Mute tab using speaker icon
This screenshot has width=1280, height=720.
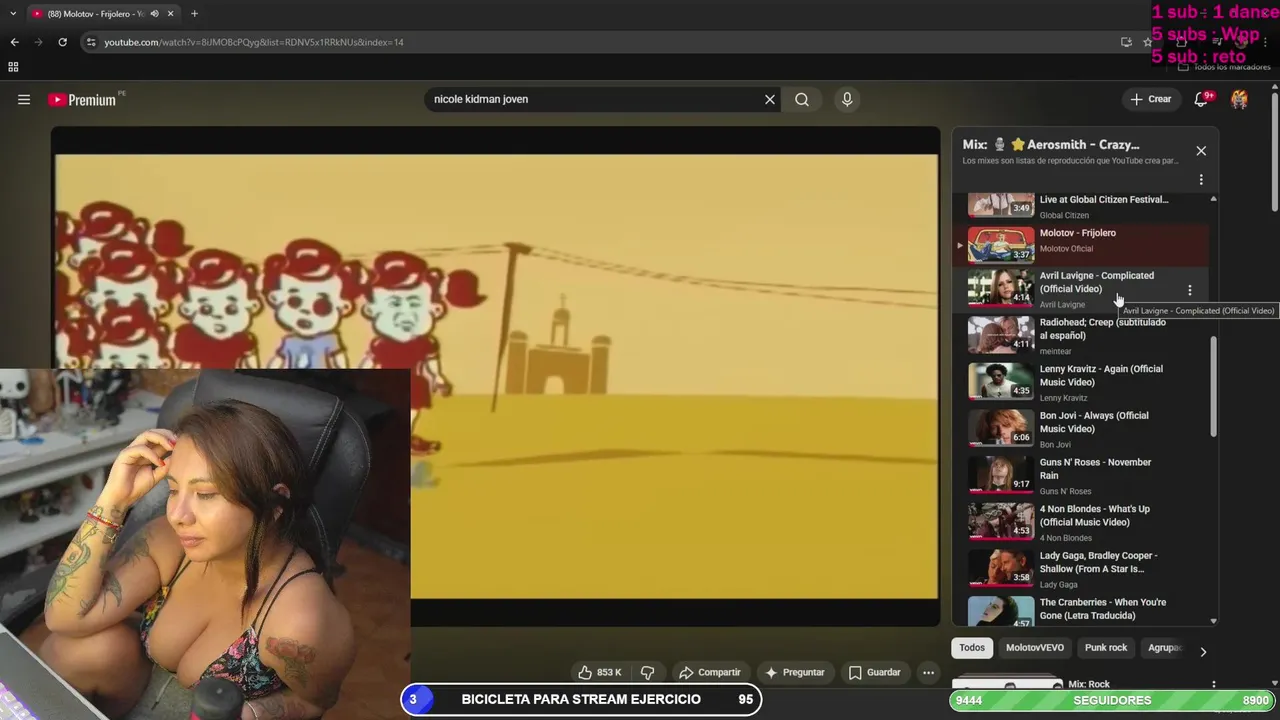tap(154, 14)
